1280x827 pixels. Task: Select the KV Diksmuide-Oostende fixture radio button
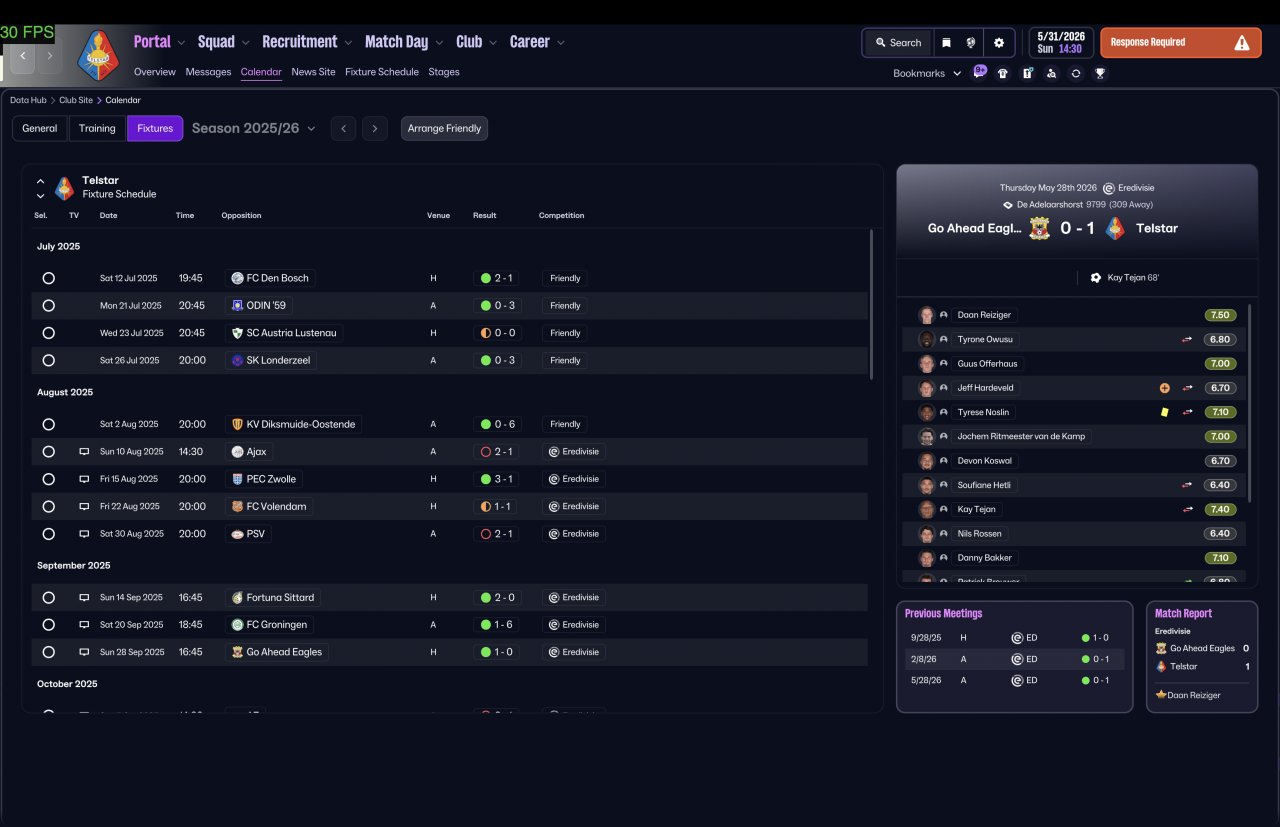[48, 424]
